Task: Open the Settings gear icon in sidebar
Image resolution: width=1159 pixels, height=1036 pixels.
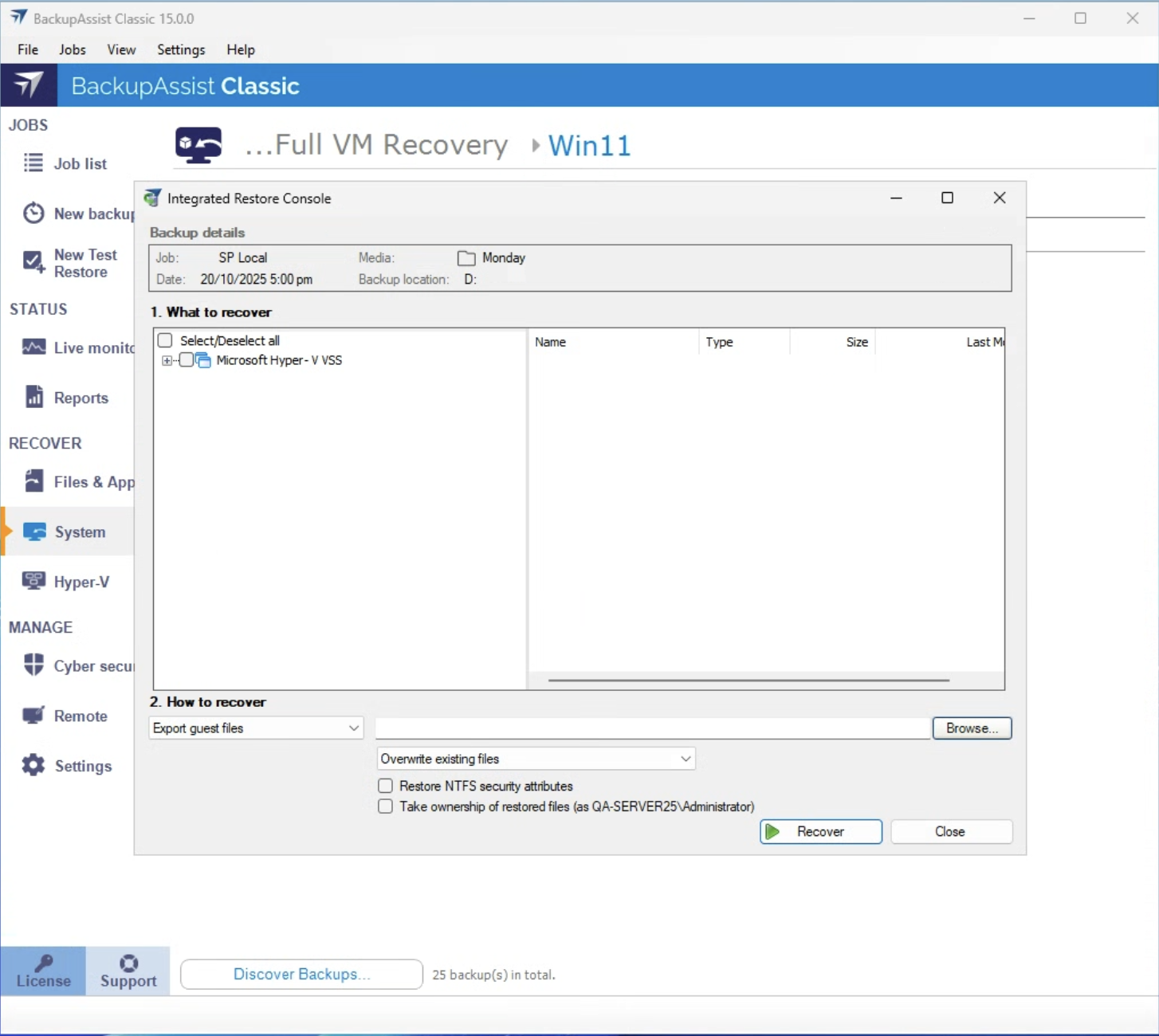Action: 34,765
